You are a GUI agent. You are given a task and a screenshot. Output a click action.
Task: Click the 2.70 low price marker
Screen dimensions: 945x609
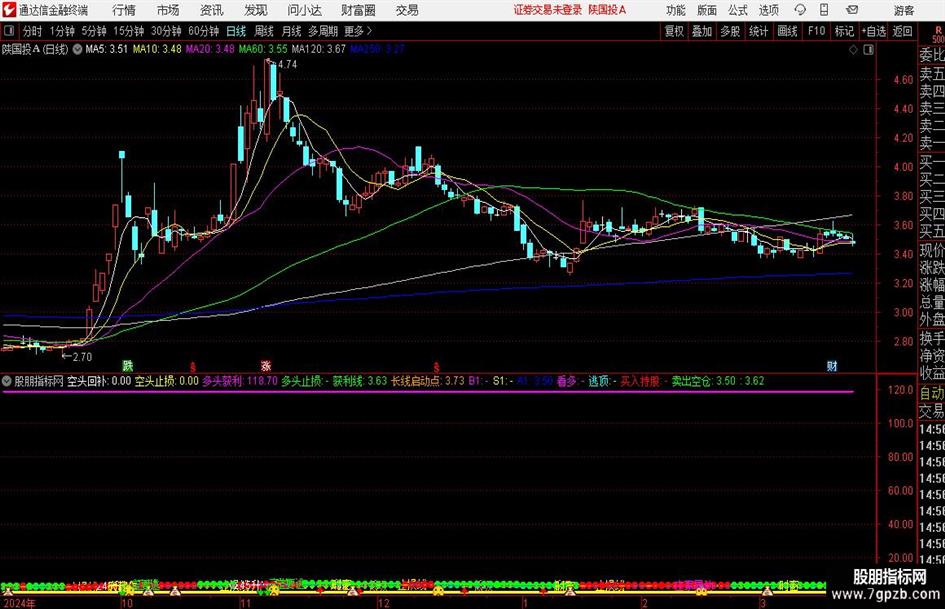pos(82,357)
